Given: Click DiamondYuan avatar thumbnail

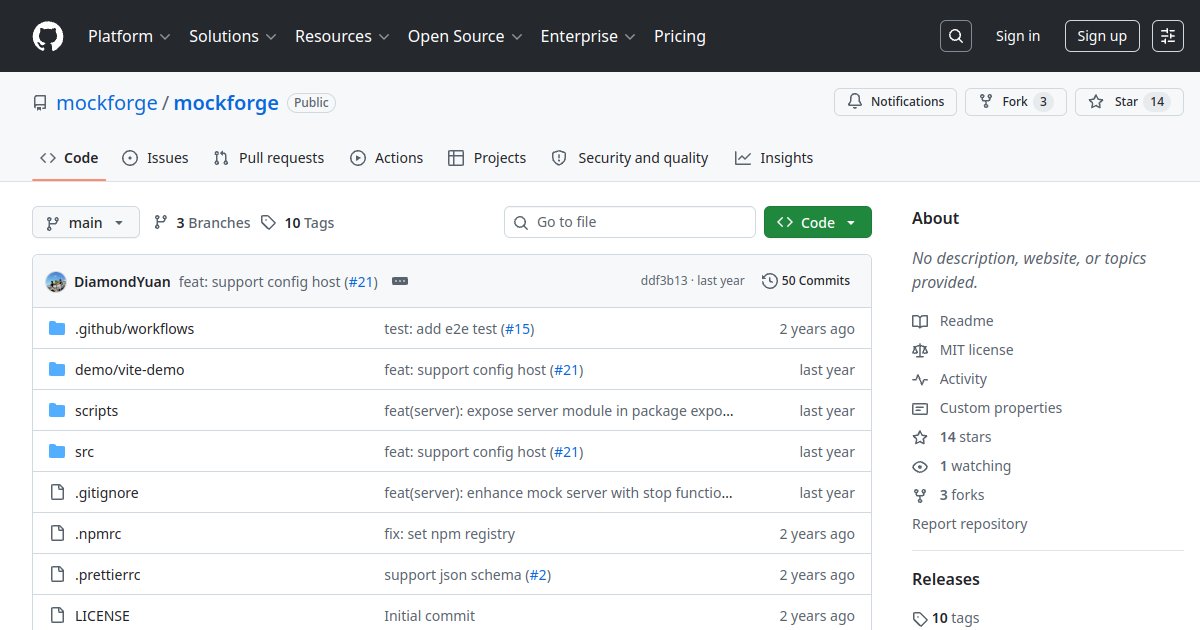Looking at the screenshot, I should (x=56, y=282).
